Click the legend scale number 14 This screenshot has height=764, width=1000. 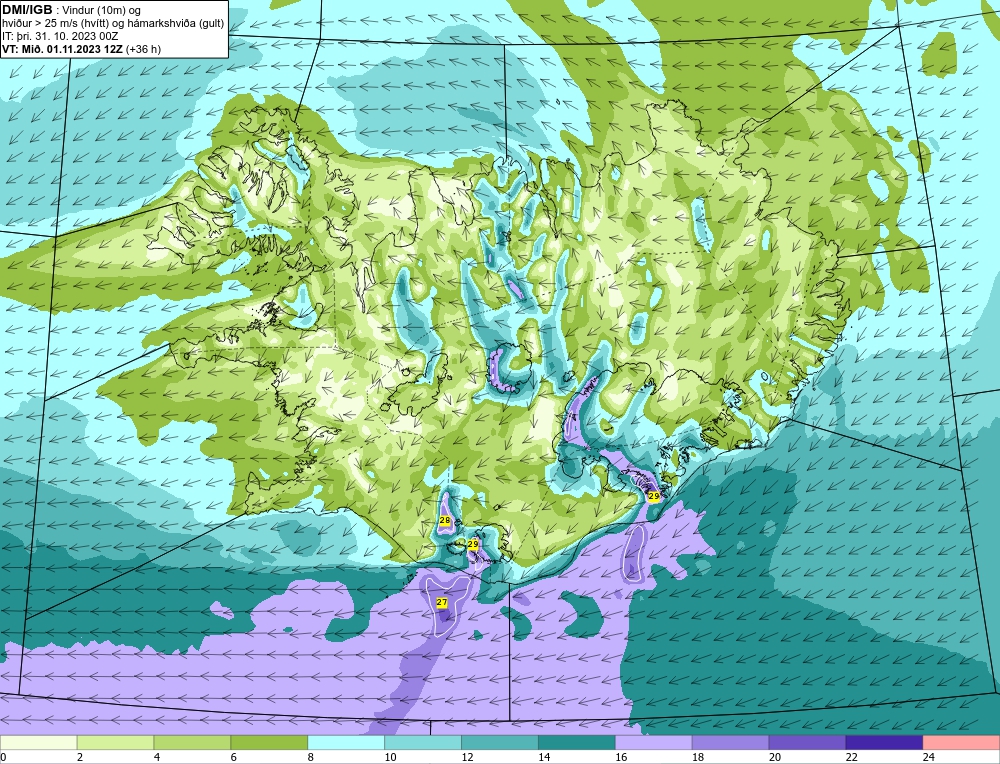(544, 757)
